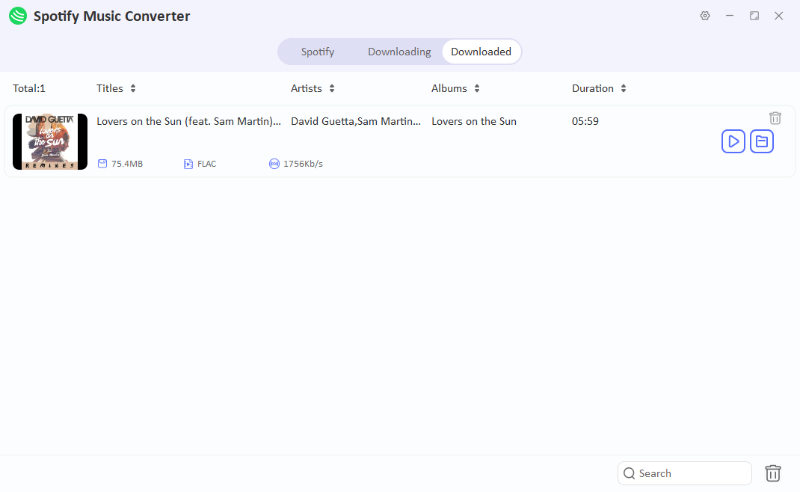800x492 pixels.
Task: Click the Spotify Music Converter logo
Action: [x=18, y=16]
